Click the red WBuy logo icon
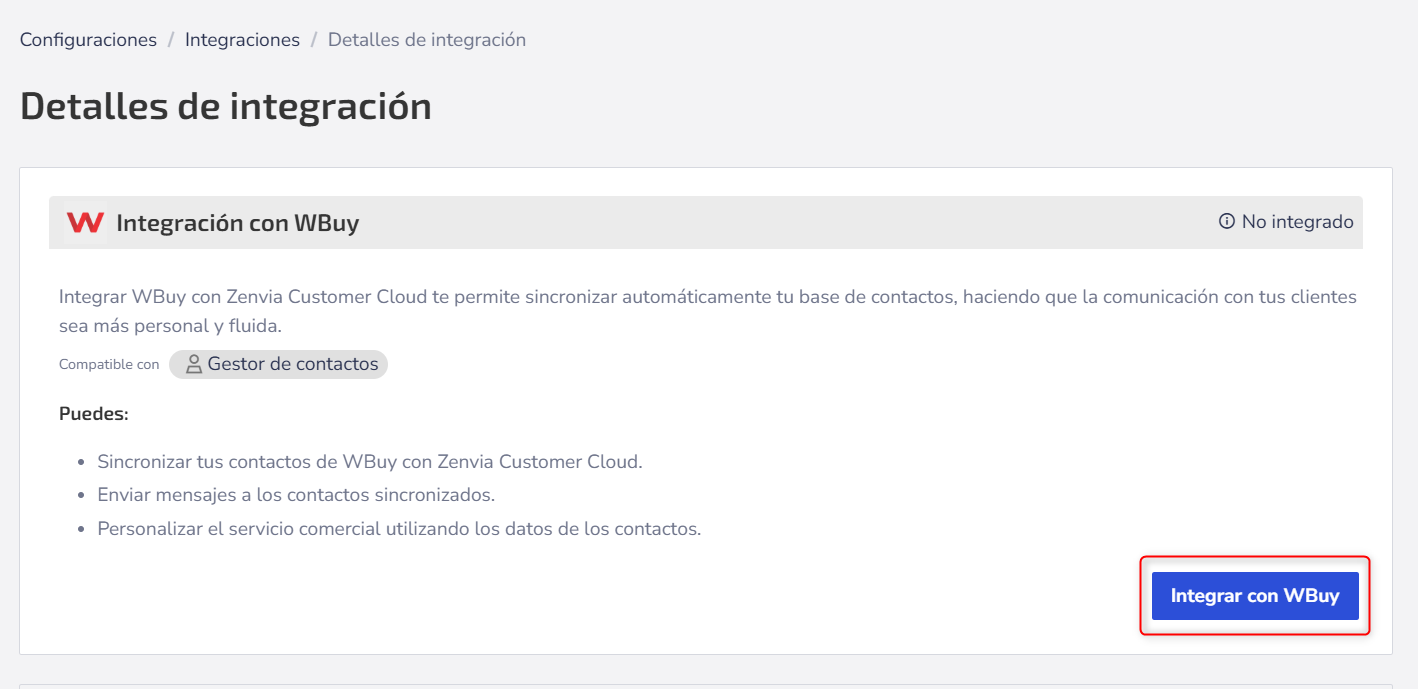 [x=85, y=222]
